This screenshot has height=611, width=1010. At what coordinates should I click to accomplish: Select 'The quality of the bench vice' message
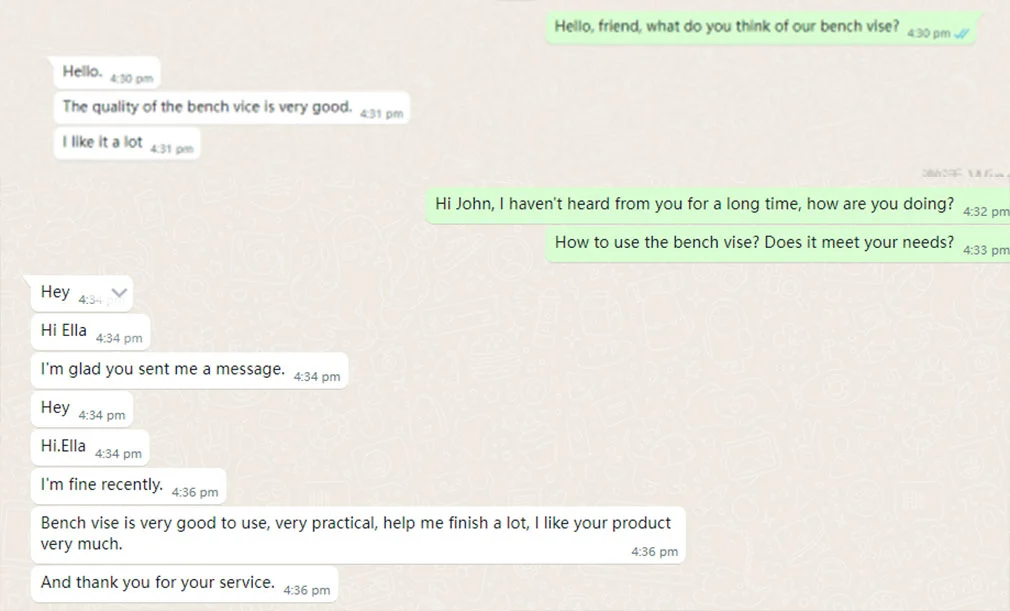pos(207,107)
